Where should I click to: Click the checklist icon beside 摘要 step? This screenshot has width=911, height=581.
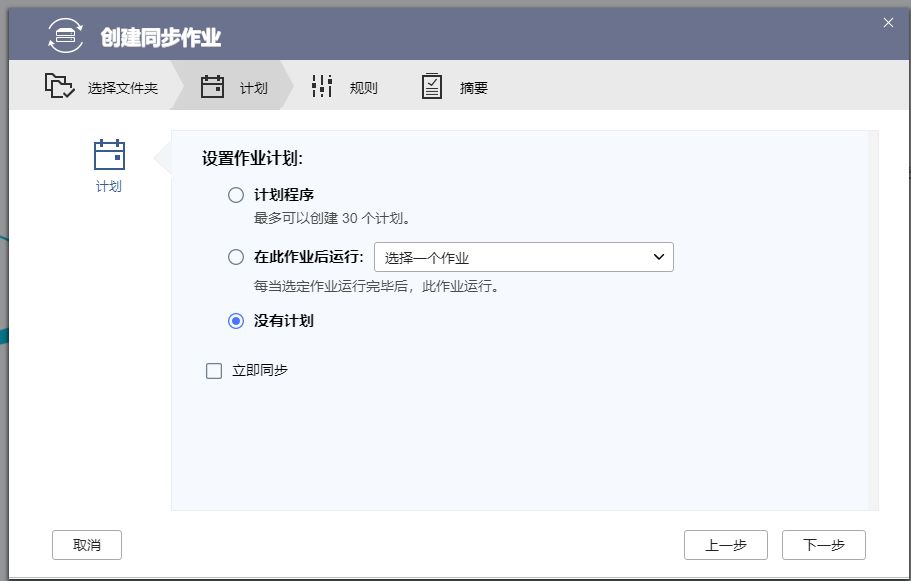(x=431, y=86)
